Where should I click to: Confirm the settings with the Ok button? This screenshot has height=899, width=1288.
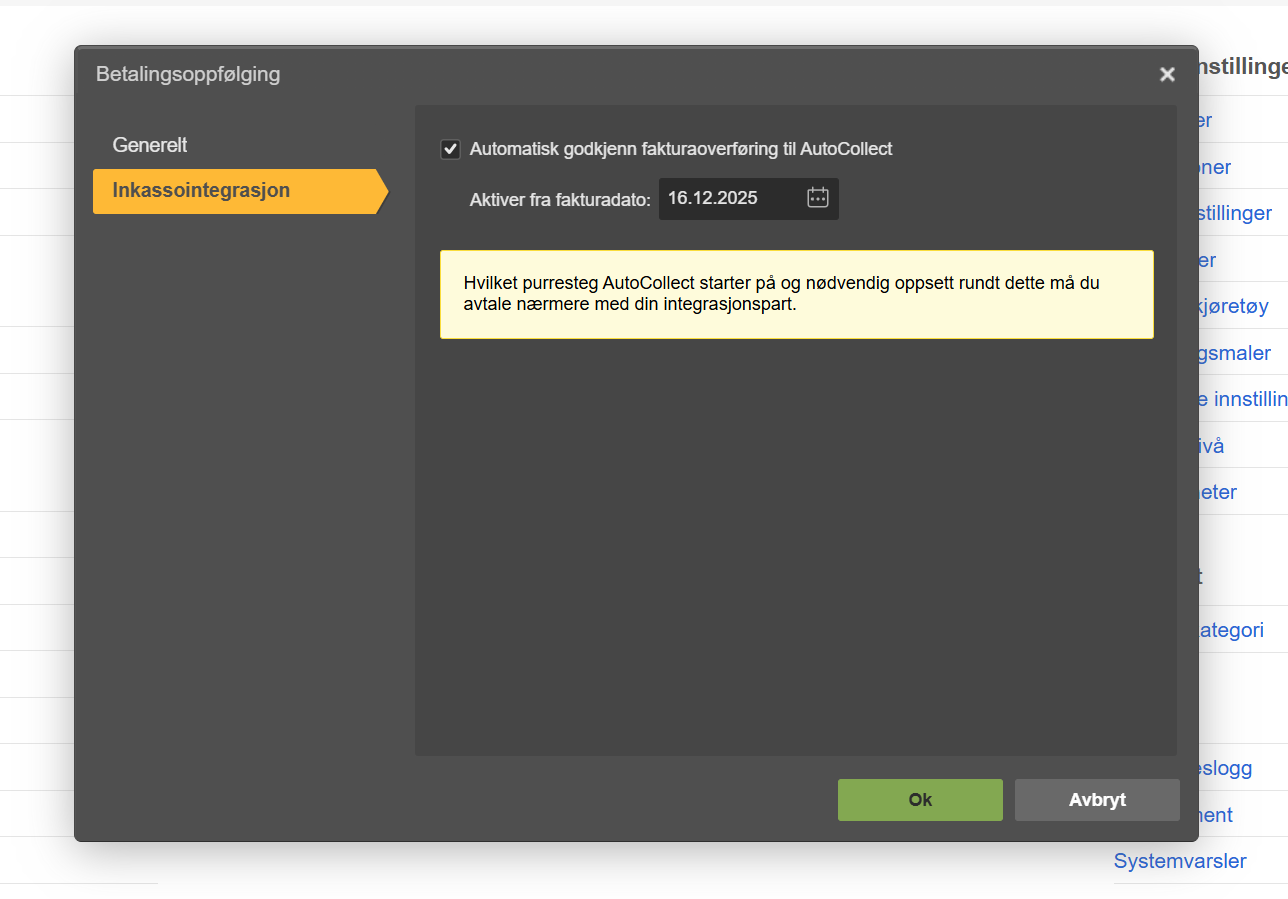[x=919, y=800]
